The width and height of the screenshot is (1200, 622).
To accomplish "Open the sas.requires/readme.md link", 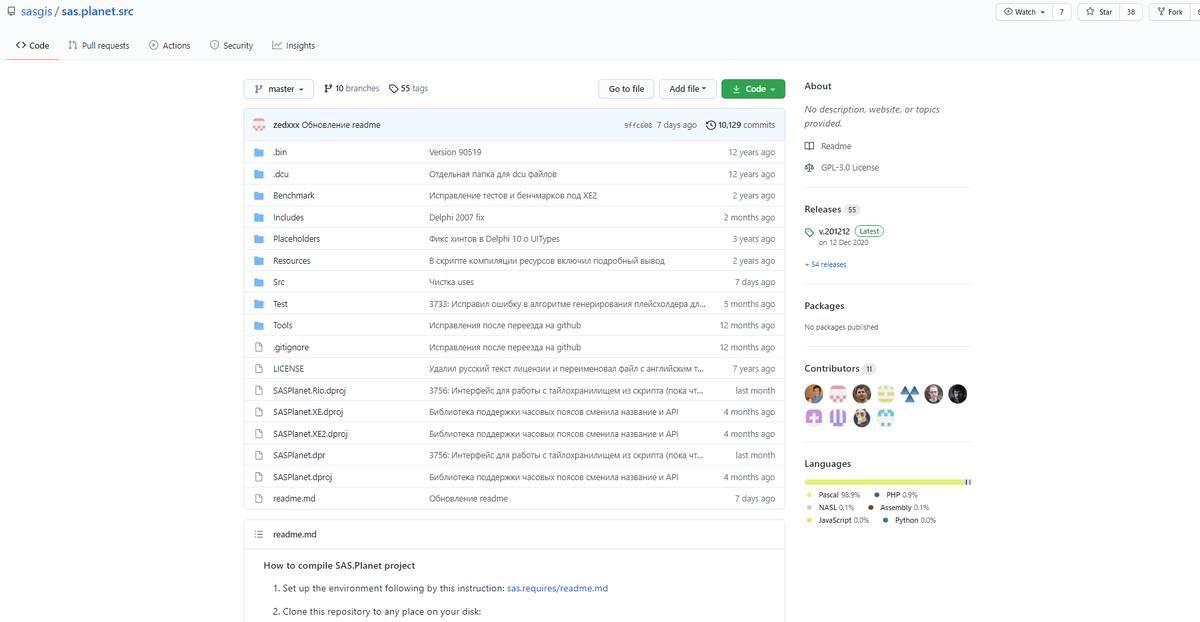I will point(557,588).
